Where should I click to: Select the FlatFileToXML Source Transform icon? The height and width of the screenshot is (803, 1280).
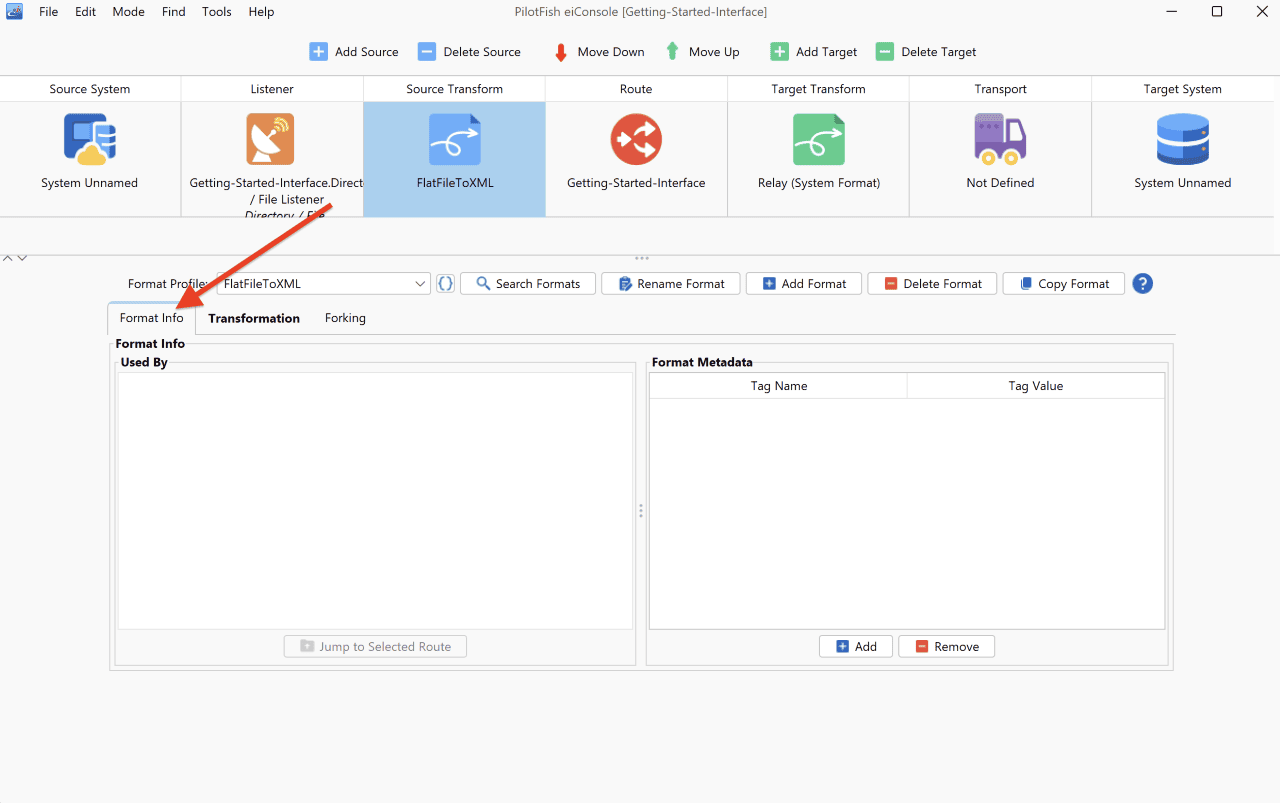point(454,139)
